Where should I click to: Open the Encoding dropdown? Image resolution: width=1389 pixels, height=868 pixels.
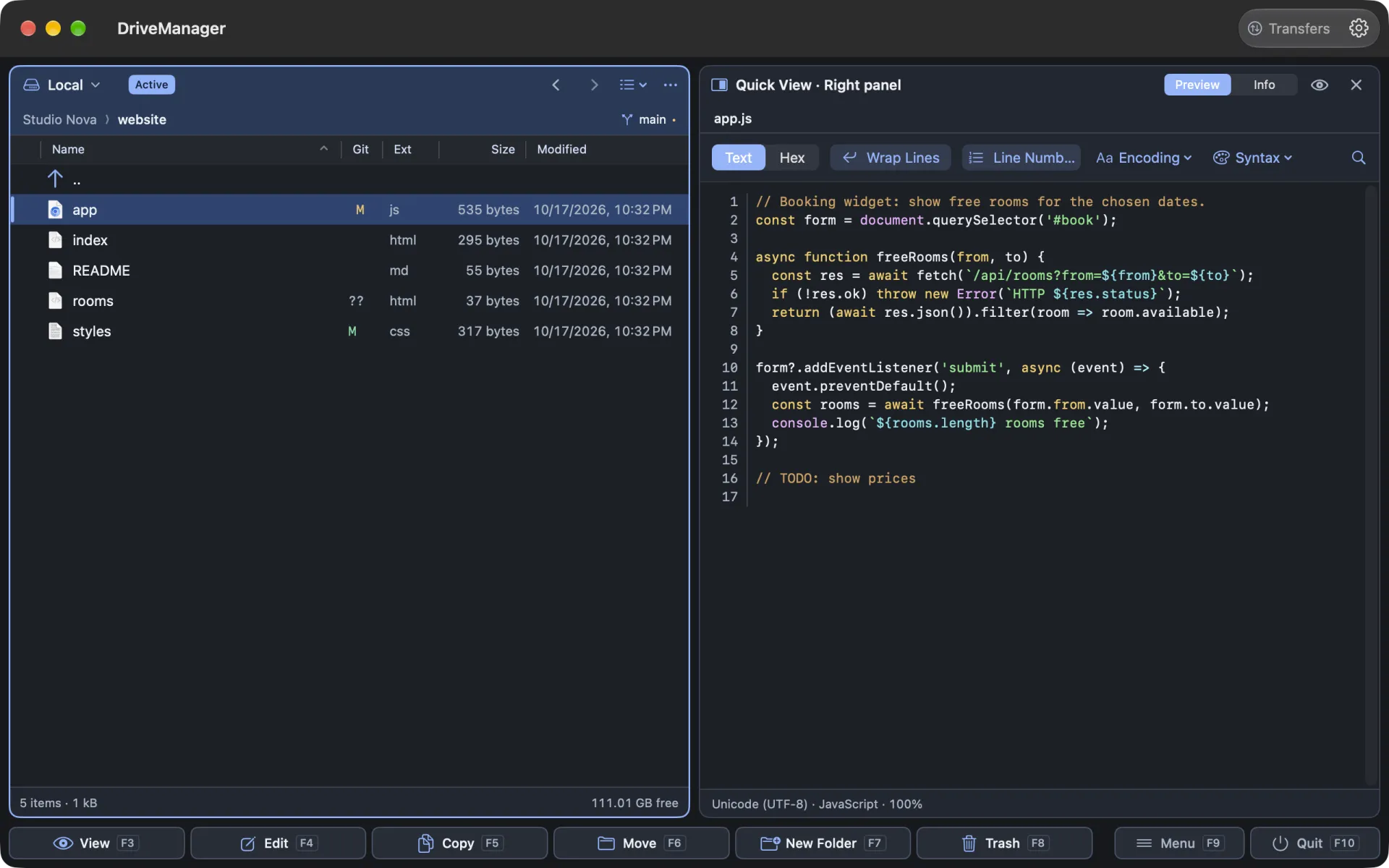(1143, 158)
